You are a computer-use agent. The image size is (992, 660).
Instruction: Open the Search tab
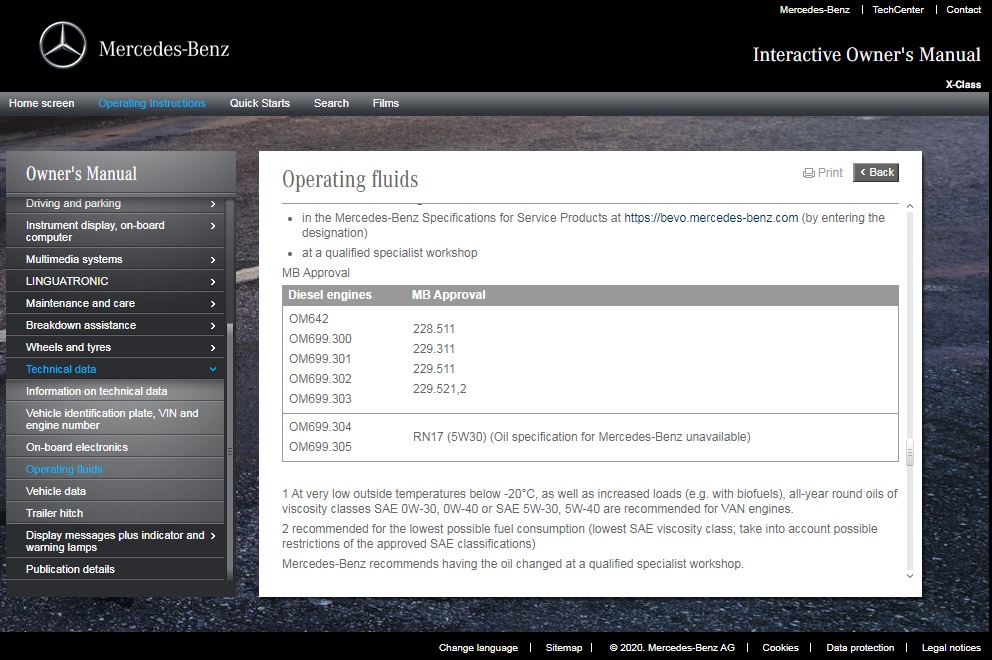click(x=331, y=103)
